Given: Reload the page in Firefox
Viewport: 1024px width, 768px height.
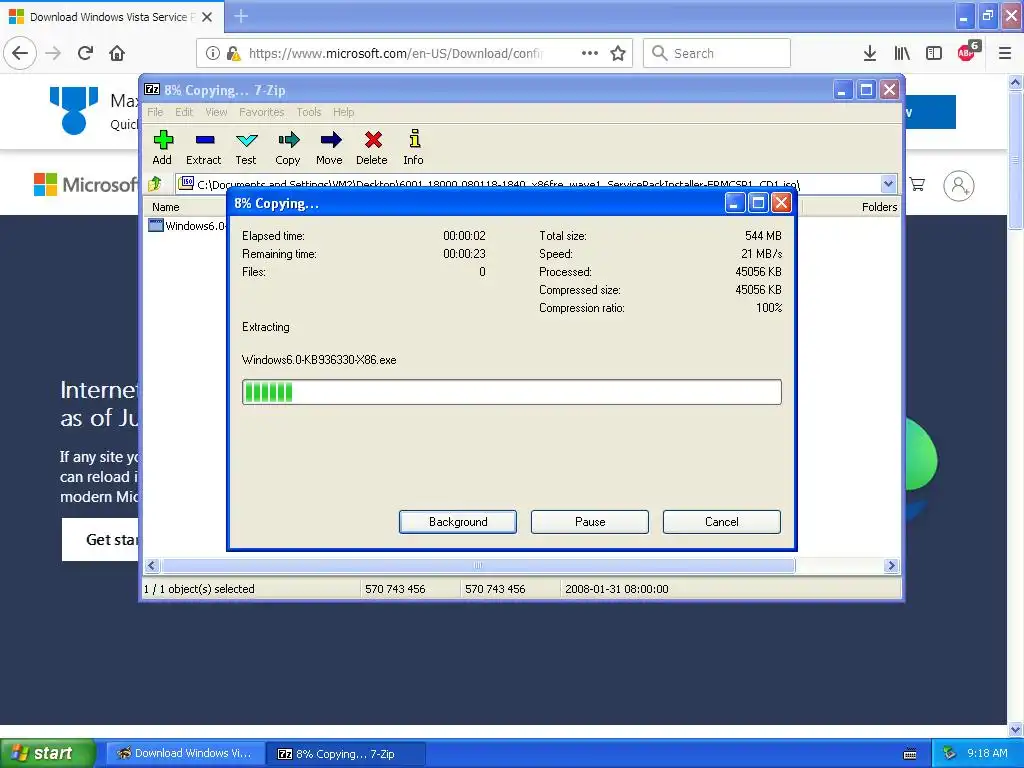Looking at the screenshot, I should [85, 54].
